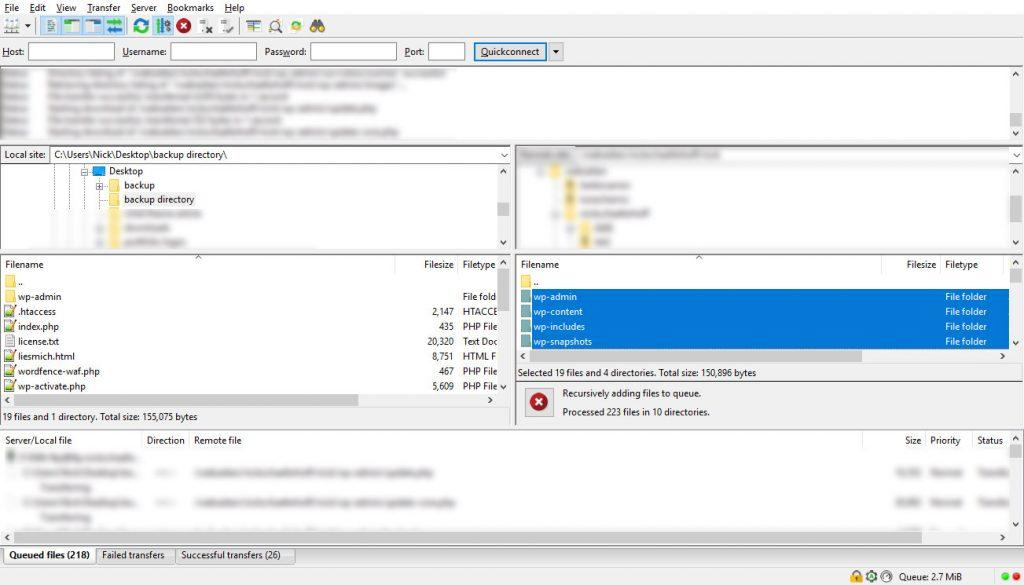
Task: Click the lock icon in the status bar
Action: (x=856, y=576)
